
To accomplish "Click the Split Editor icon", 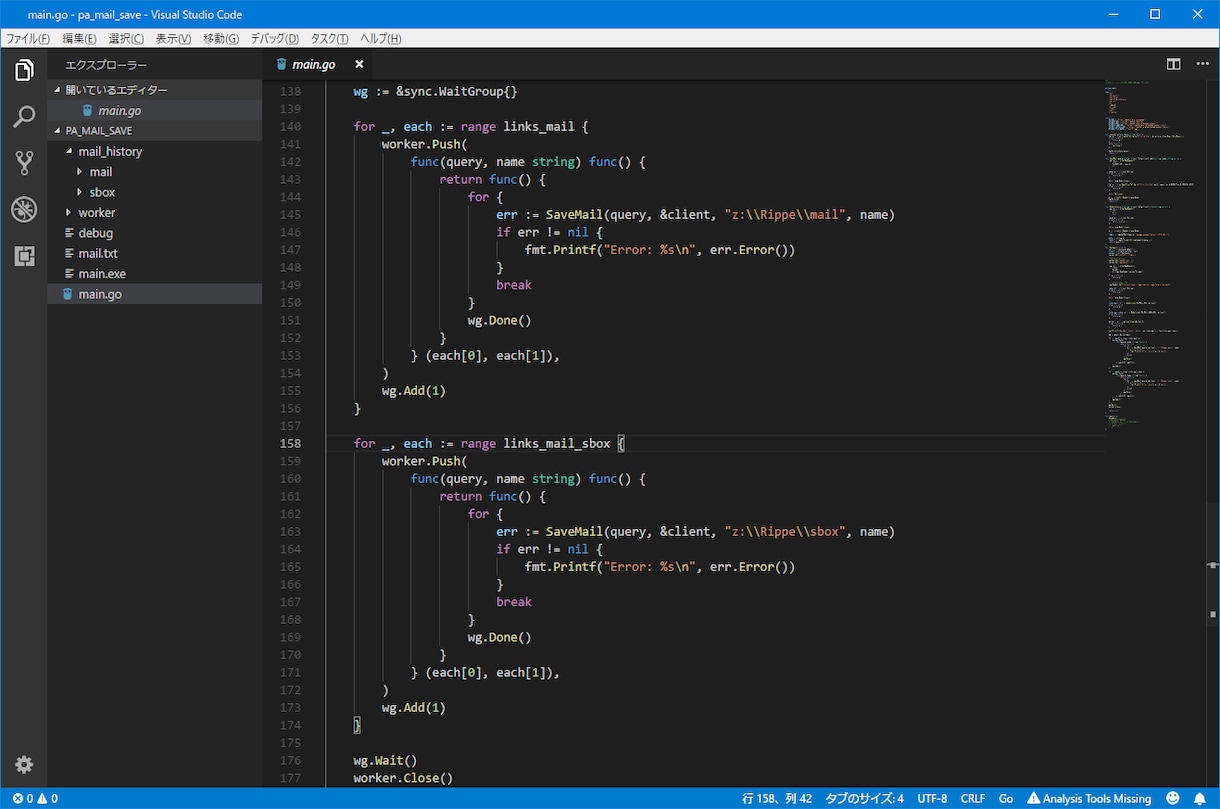I will tap(1174, 64).
